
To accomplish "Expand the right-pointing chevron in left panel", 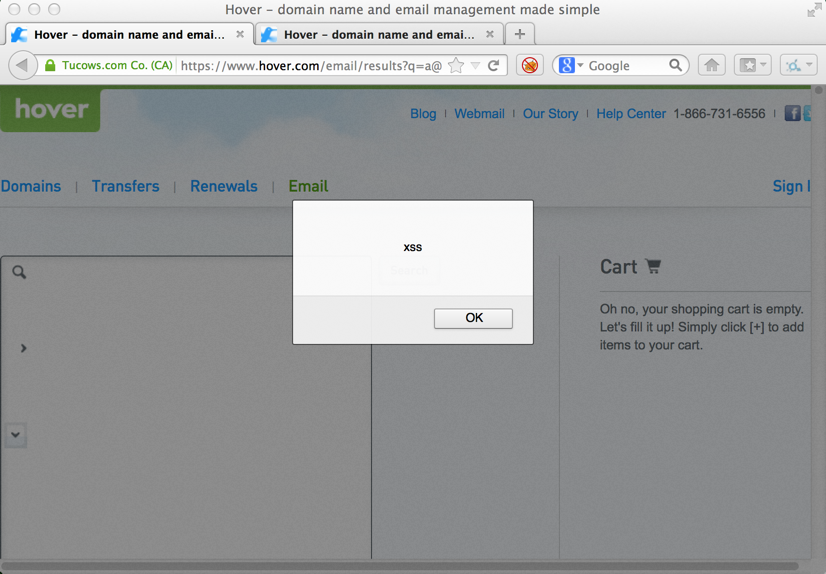I will (23, 348).
